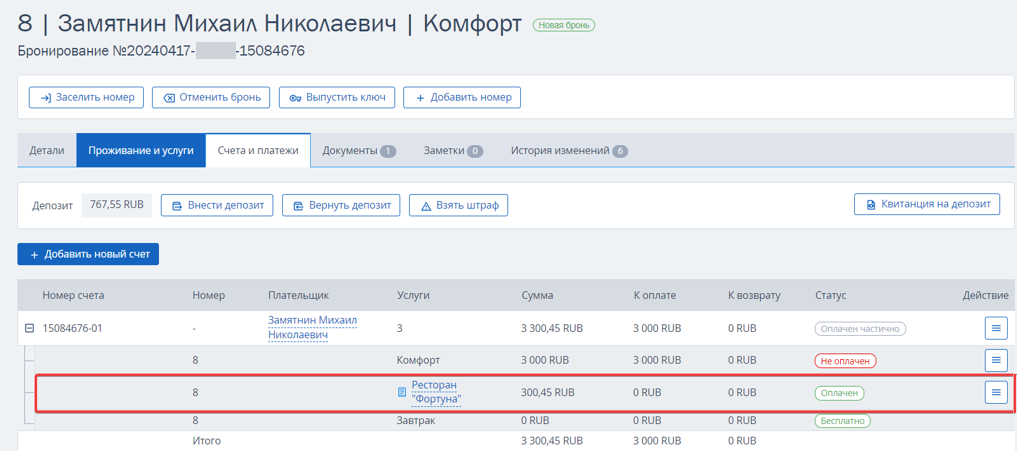Click the Оплачен status badge

tap(840, 392)
